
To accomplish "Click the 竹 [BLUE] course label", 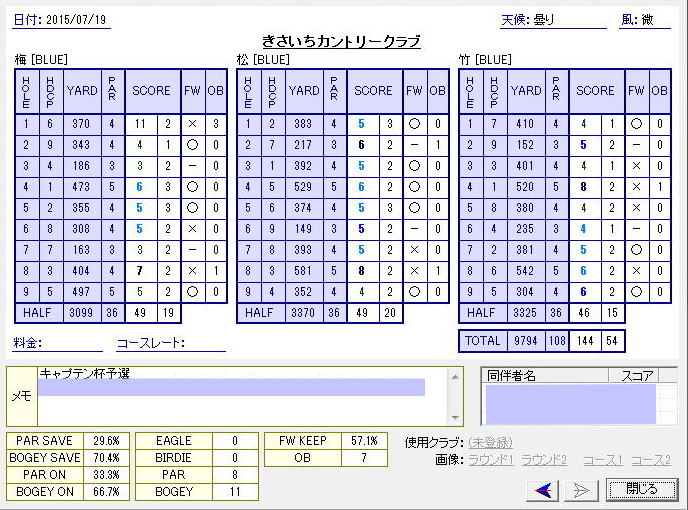I will (x=485, y=59).
